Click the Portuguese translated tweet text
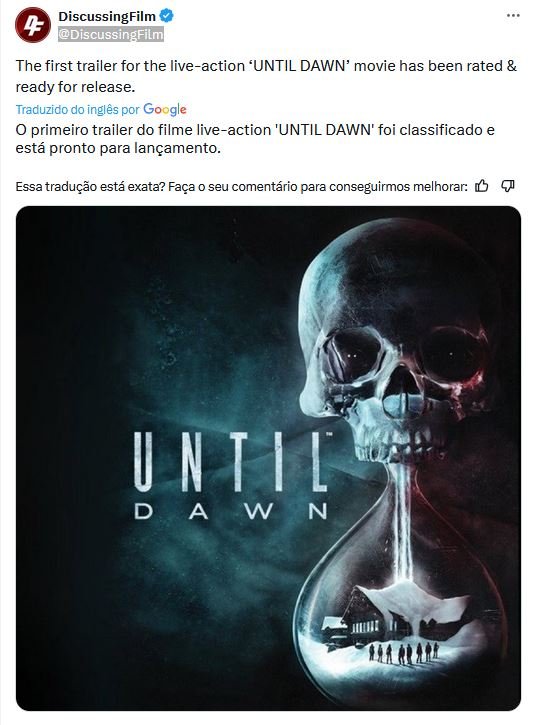 (255, 139)
